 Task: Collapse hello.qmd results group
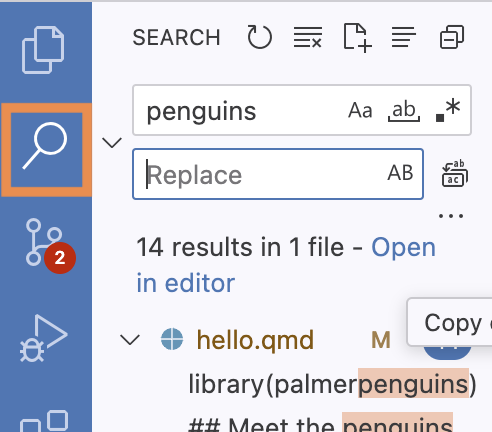pyautogui.click(x=130, y=340)
